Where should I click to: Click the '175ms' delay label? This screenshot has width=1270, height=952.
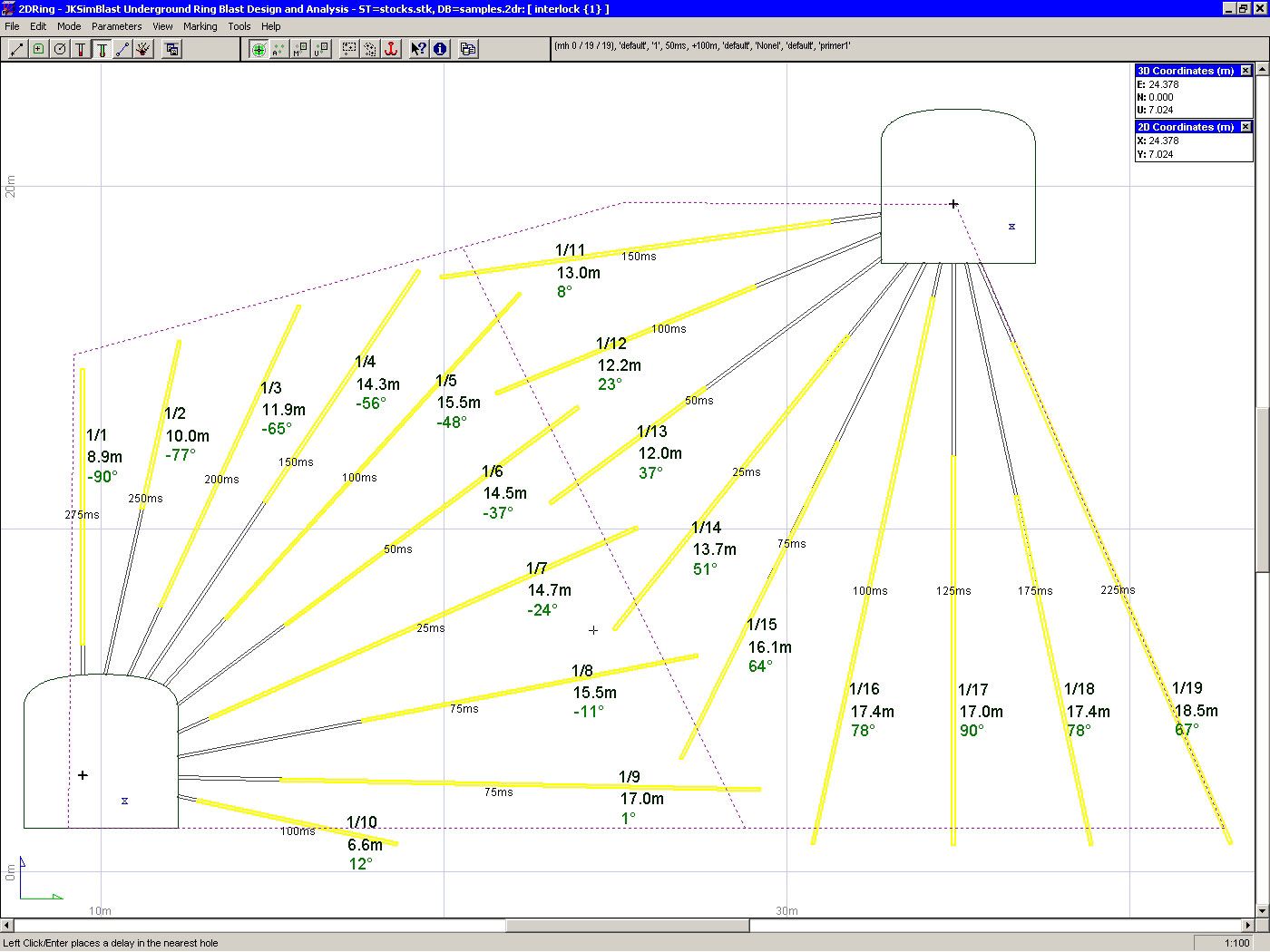(1035, 591)
